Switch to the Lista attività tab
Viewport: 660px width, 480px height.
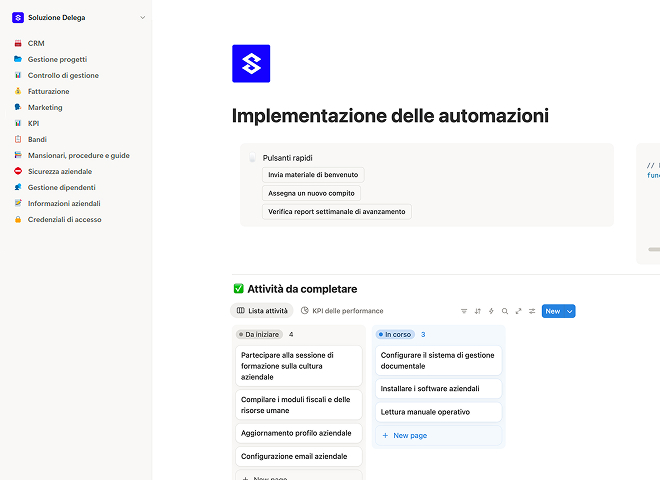(x=262, y=311)
